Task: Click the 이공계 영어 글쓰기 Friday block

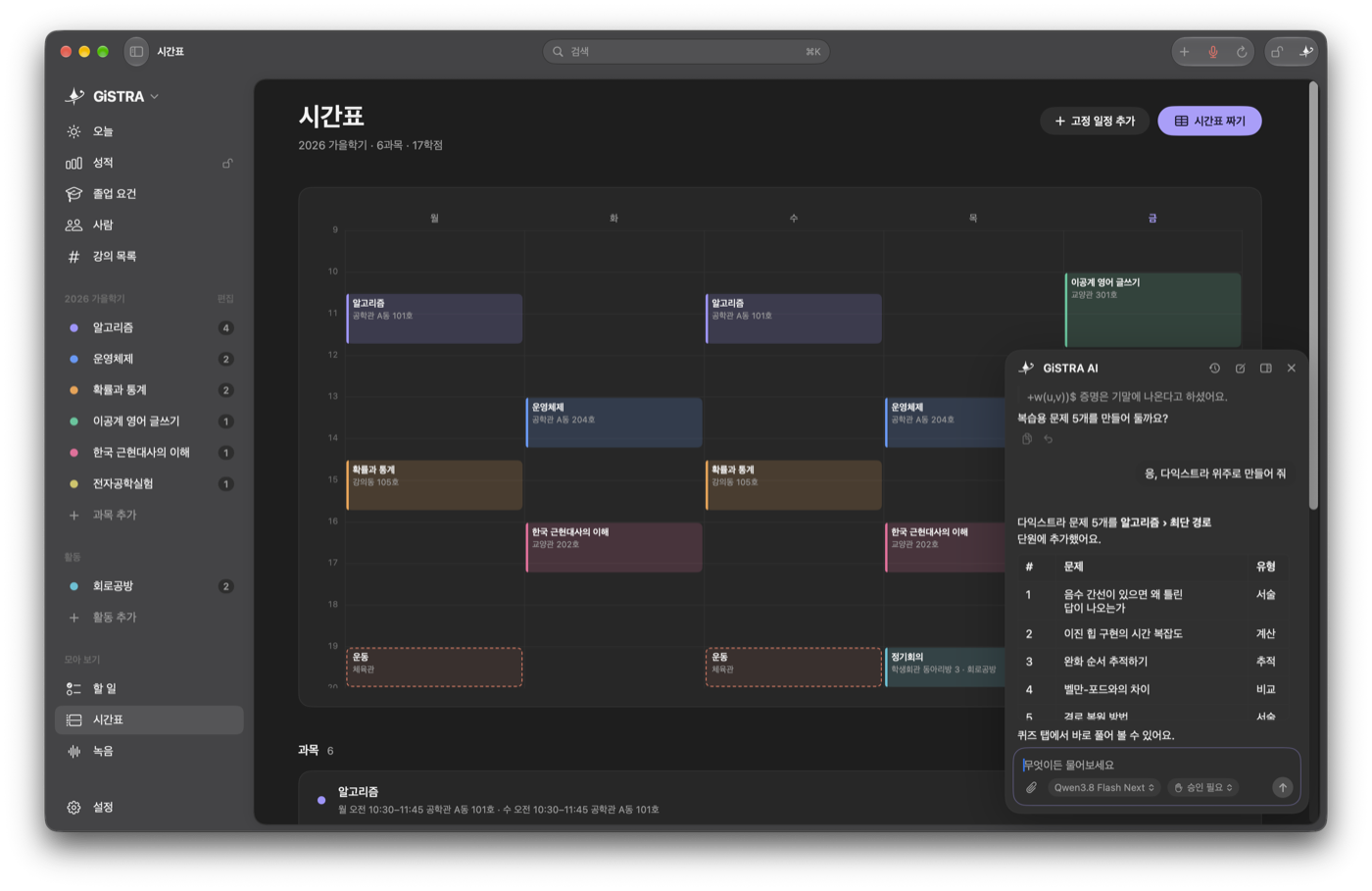Action: pyautogui.click(x=1152, y=310)
